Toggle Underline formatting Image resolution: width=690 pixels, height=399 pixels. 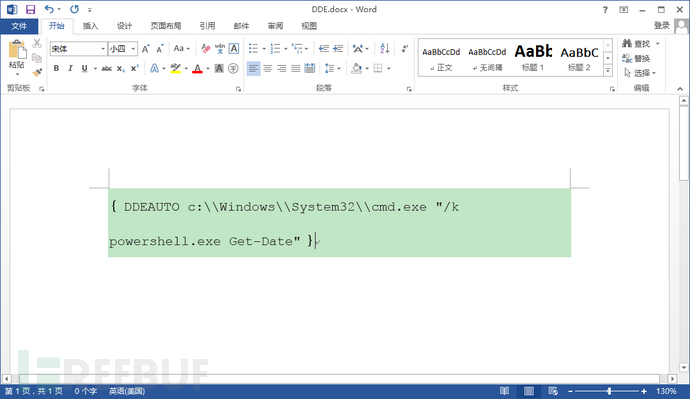84,68
